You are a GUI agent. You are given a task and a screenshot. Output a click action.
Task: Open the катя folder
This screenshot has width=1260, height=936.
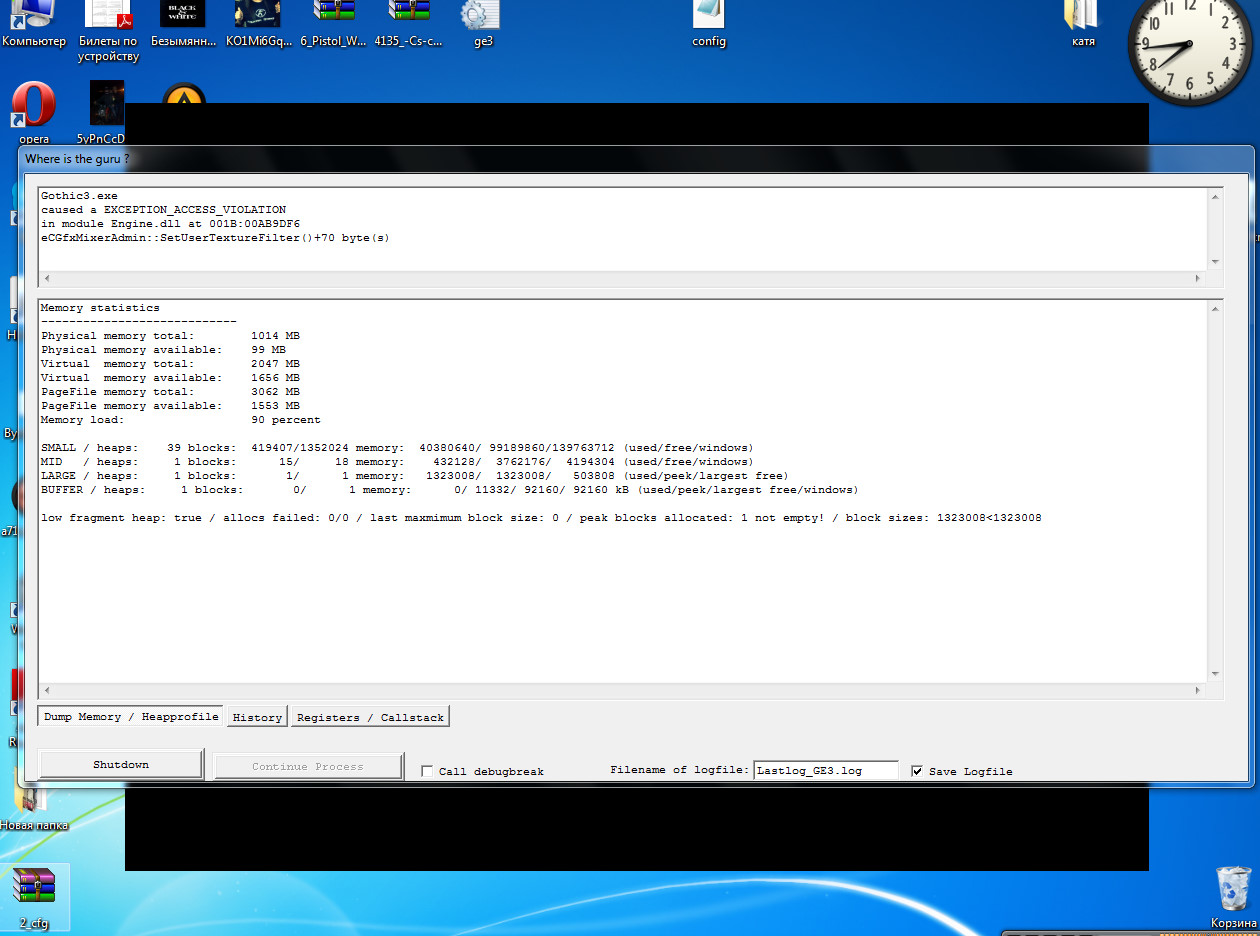1083,25
